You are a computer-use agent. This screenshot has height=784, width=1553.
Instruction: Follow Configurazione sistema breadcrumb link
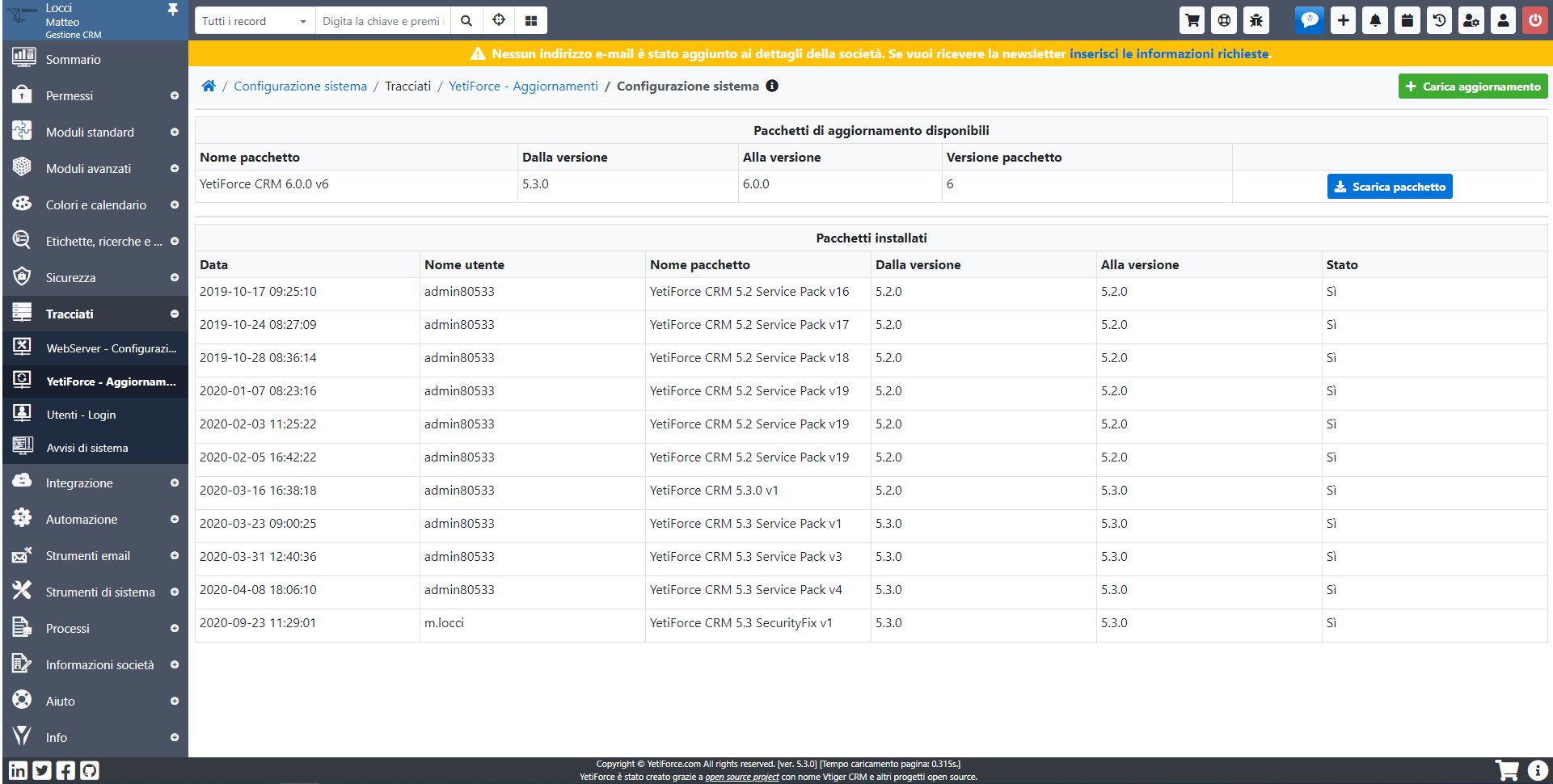(x=300, y=86)
